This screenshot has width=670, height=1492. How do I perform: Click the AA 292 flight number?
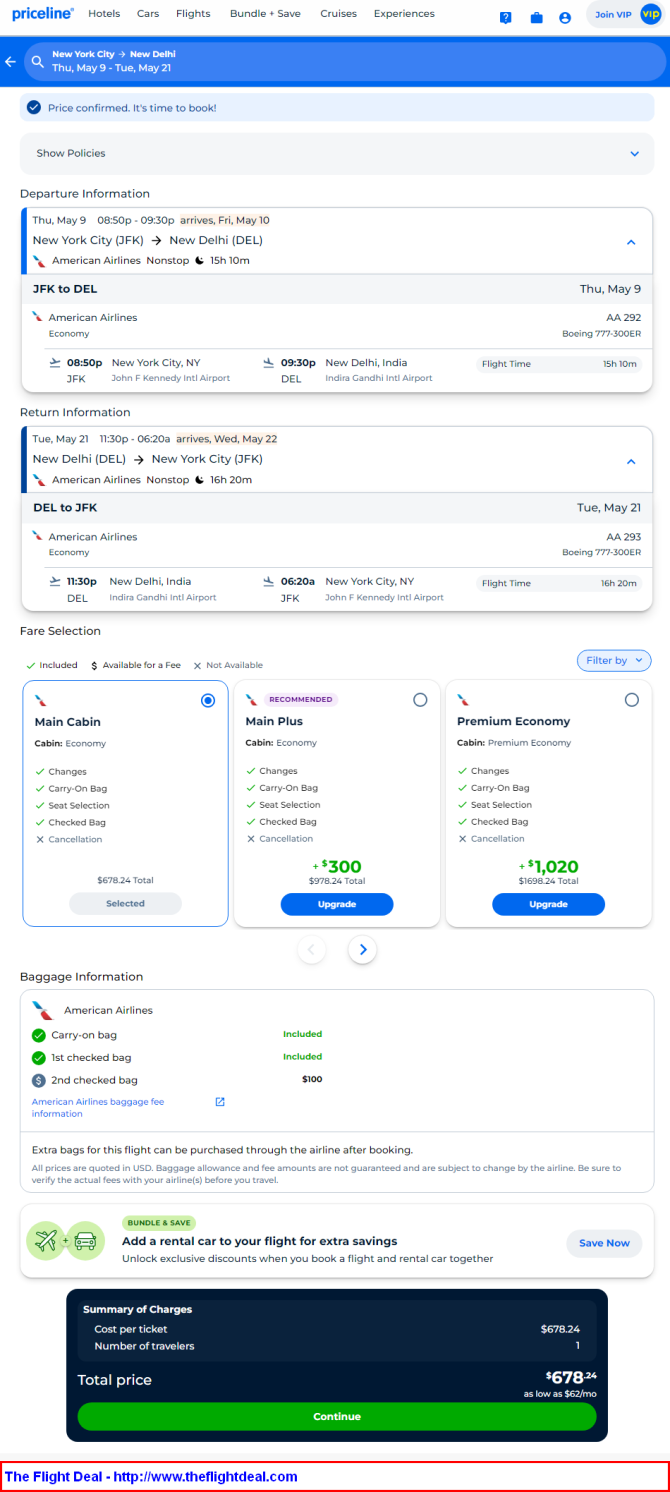pyautogui.click(x=624, y=317)
